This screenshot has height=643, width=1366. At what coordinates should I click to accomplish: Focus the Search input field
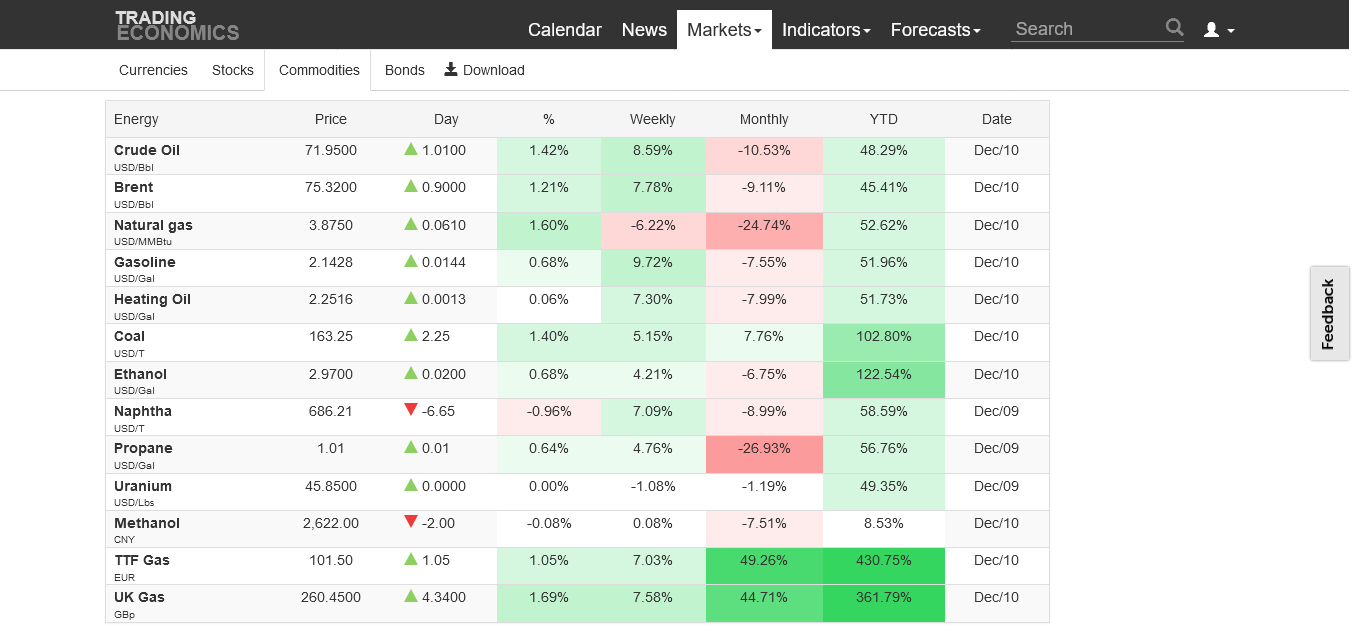(x=1086, y=29)
